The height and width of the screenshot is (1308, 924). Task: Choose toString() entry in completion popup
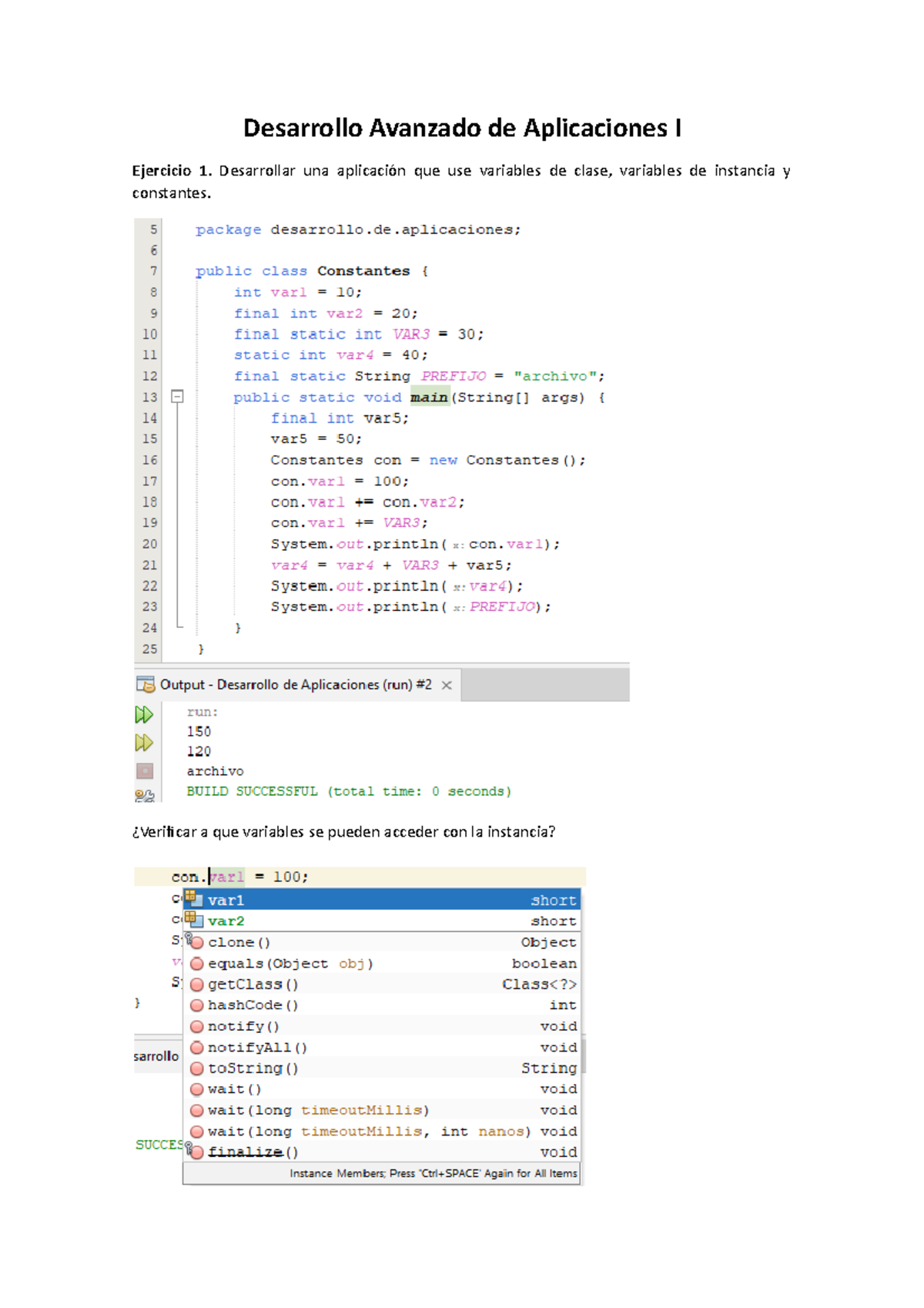coord(381,1068)
